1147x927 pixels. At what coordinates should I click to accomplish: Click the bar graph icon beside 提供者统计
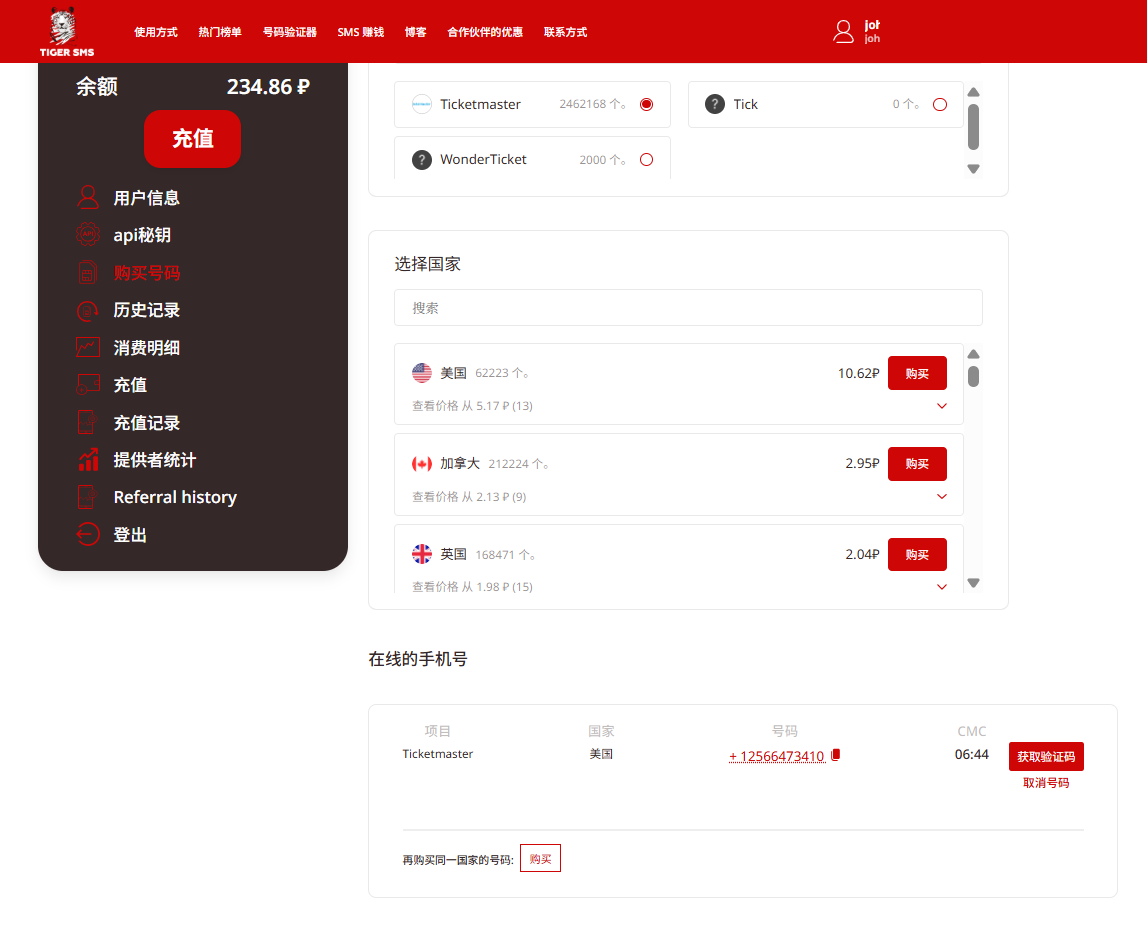click(x=88, y=459)
